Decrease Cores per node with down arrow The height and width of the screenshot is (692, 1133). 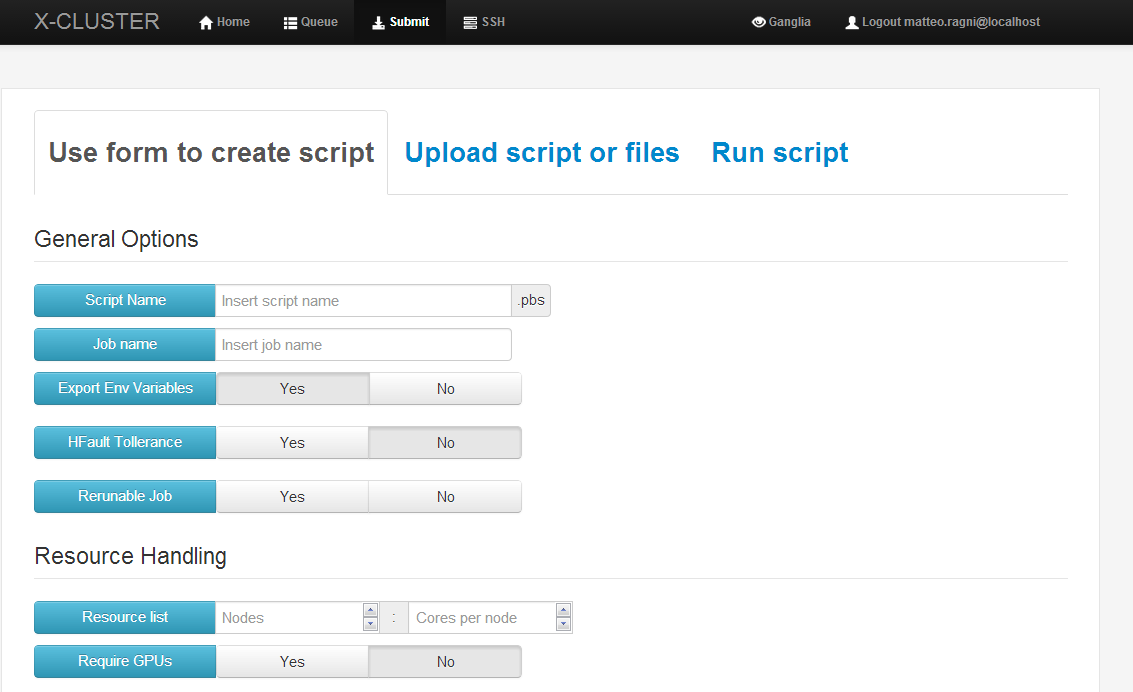pyautogui.click(x=564, y=624)
